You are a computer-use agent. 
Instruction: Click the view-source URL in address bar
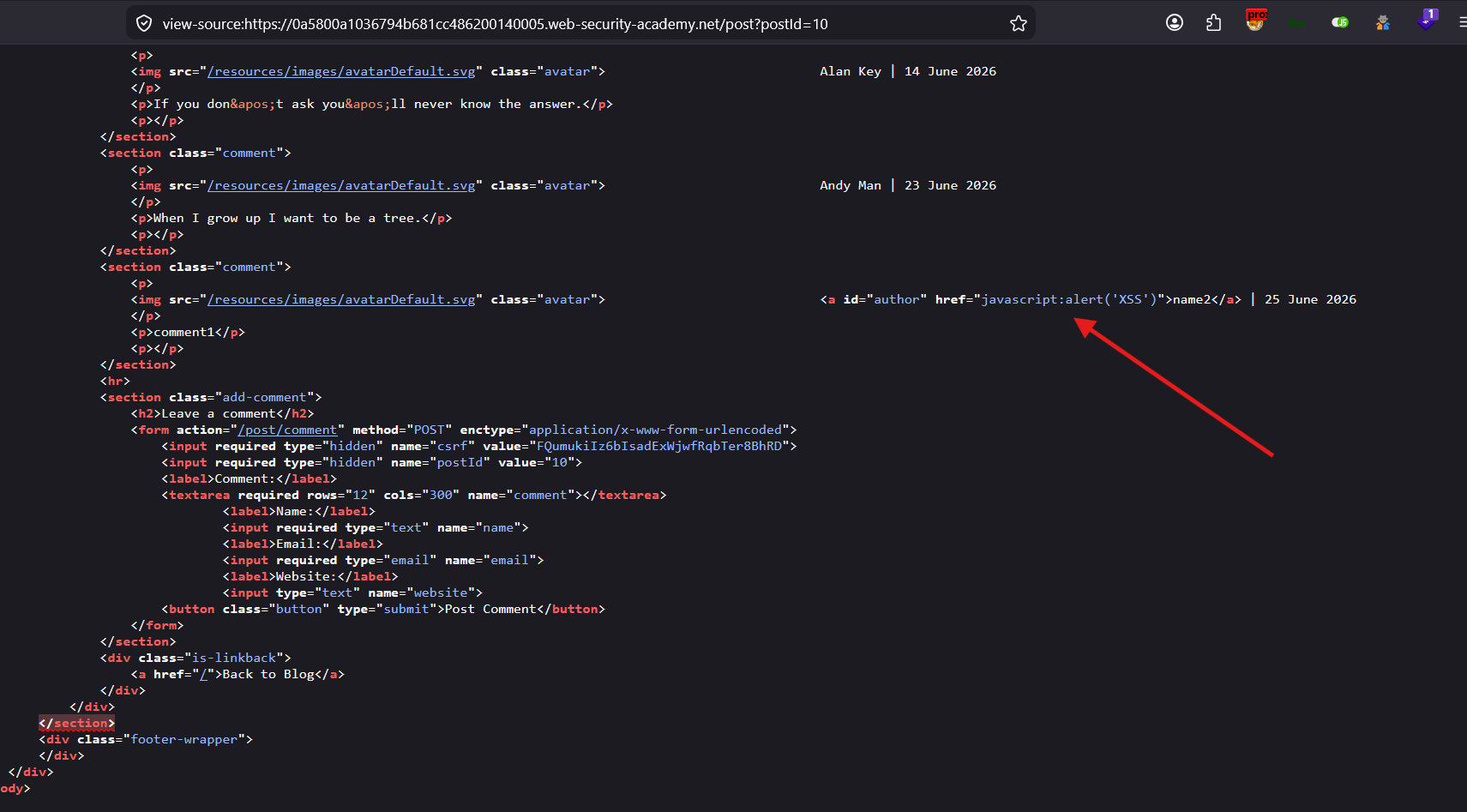(x=495, y=24)
